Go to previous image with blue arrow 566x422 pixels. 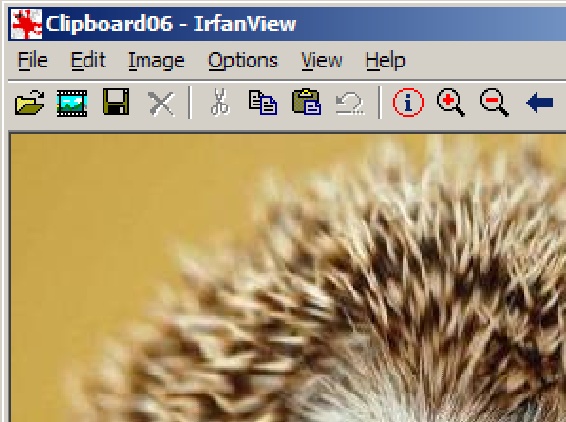(540, 103)
